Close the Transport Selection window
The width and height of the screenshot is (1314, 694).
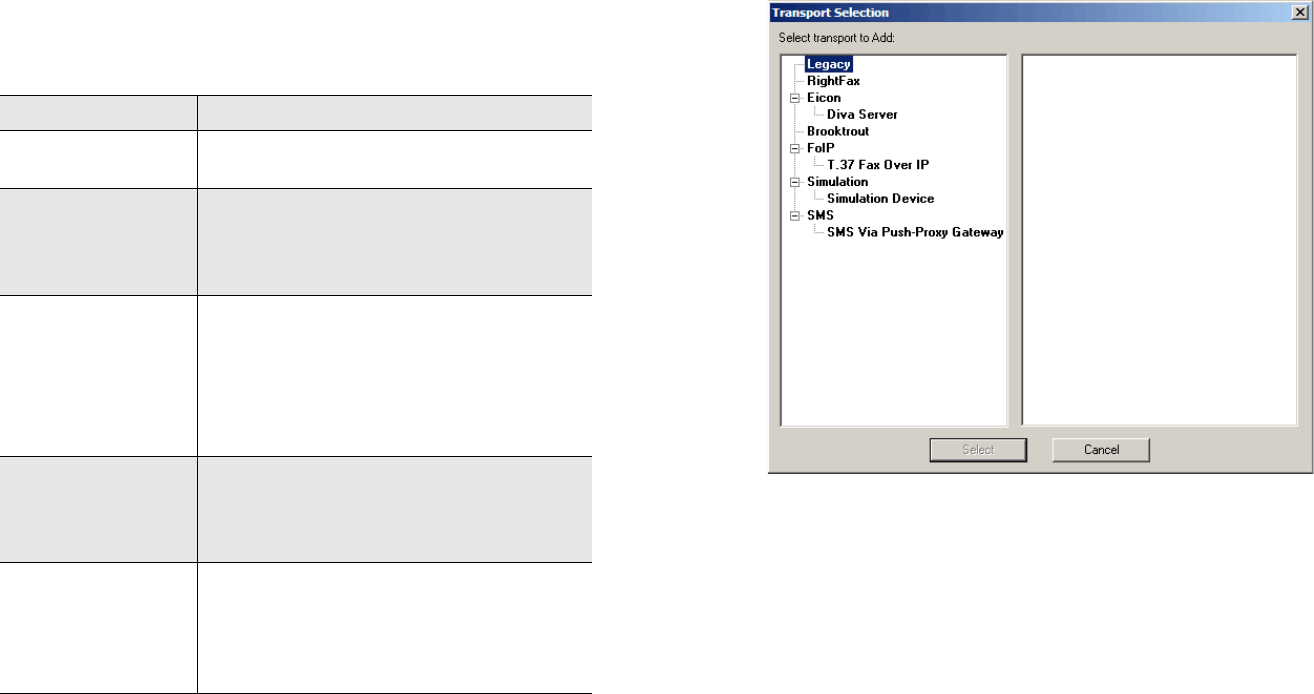1297,13
